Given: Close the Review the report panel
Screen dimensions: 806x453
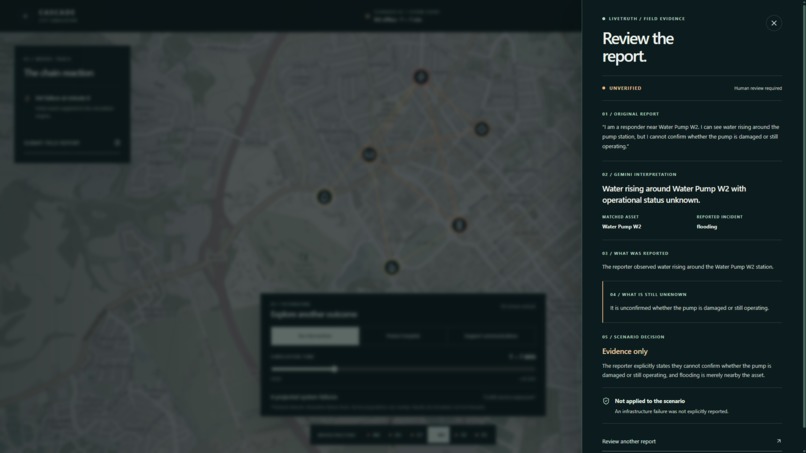Looking at the screenshot, I should click(x=774, y=23).
